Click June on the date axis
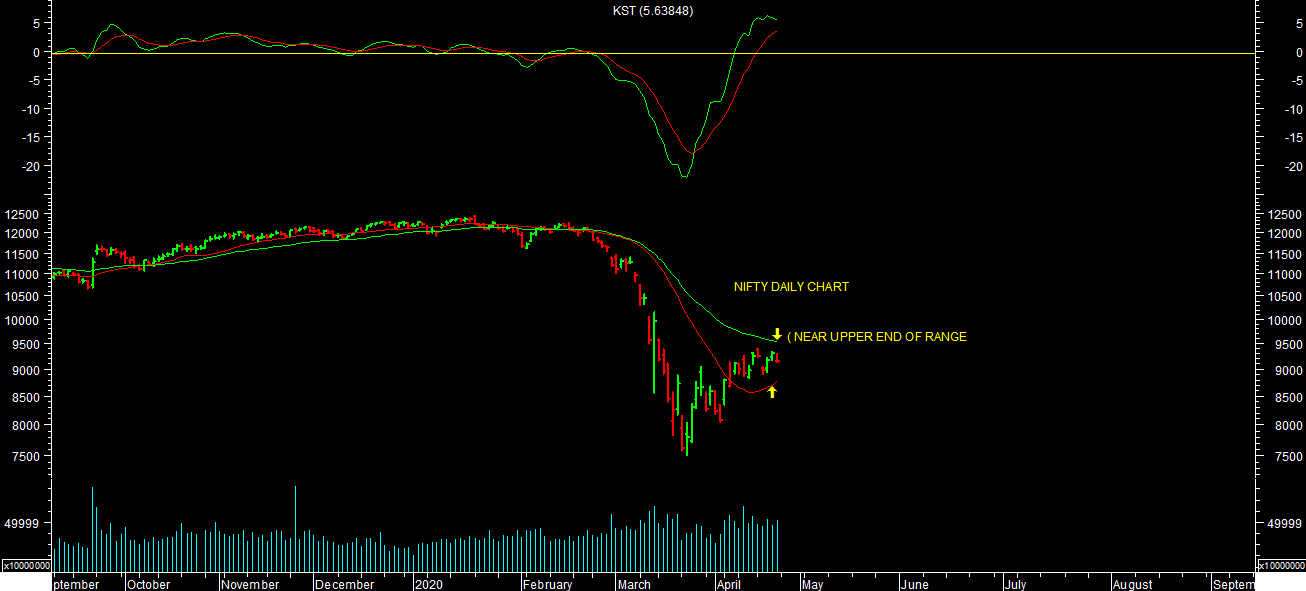 pos(914,584)
